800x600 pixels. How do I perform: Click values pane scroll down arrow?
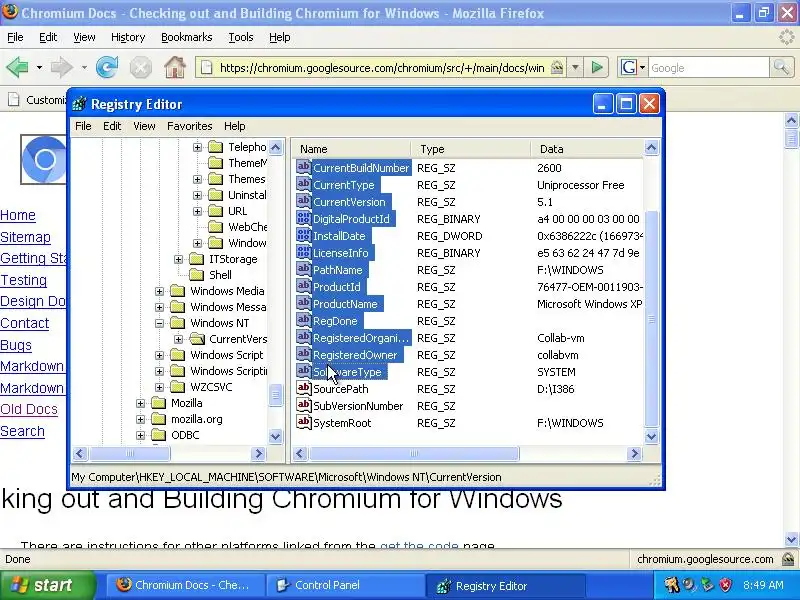click(652, 436)
